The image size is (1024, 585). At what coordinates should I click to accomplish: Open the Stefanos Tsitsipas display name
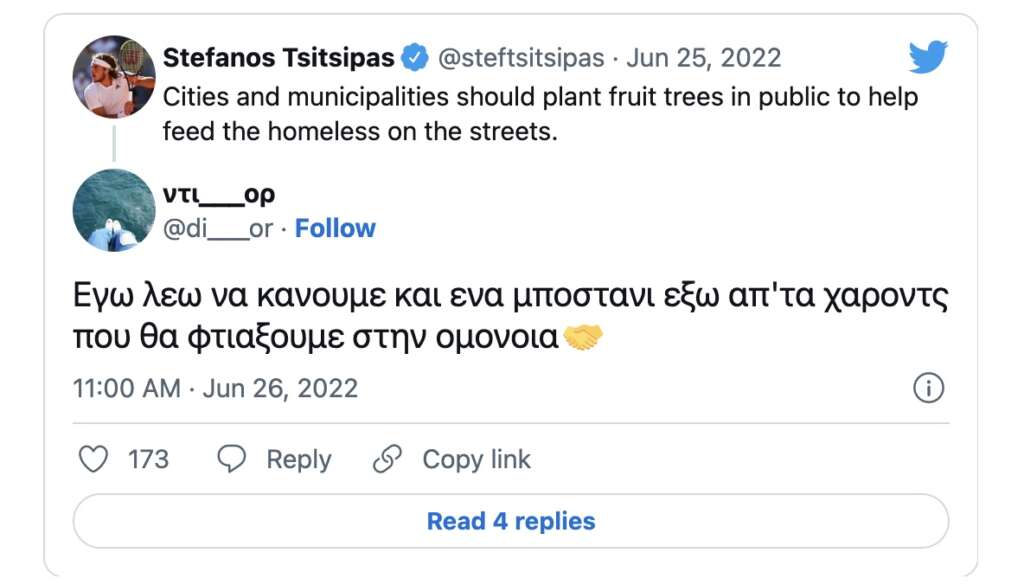[x=278, y=58]
